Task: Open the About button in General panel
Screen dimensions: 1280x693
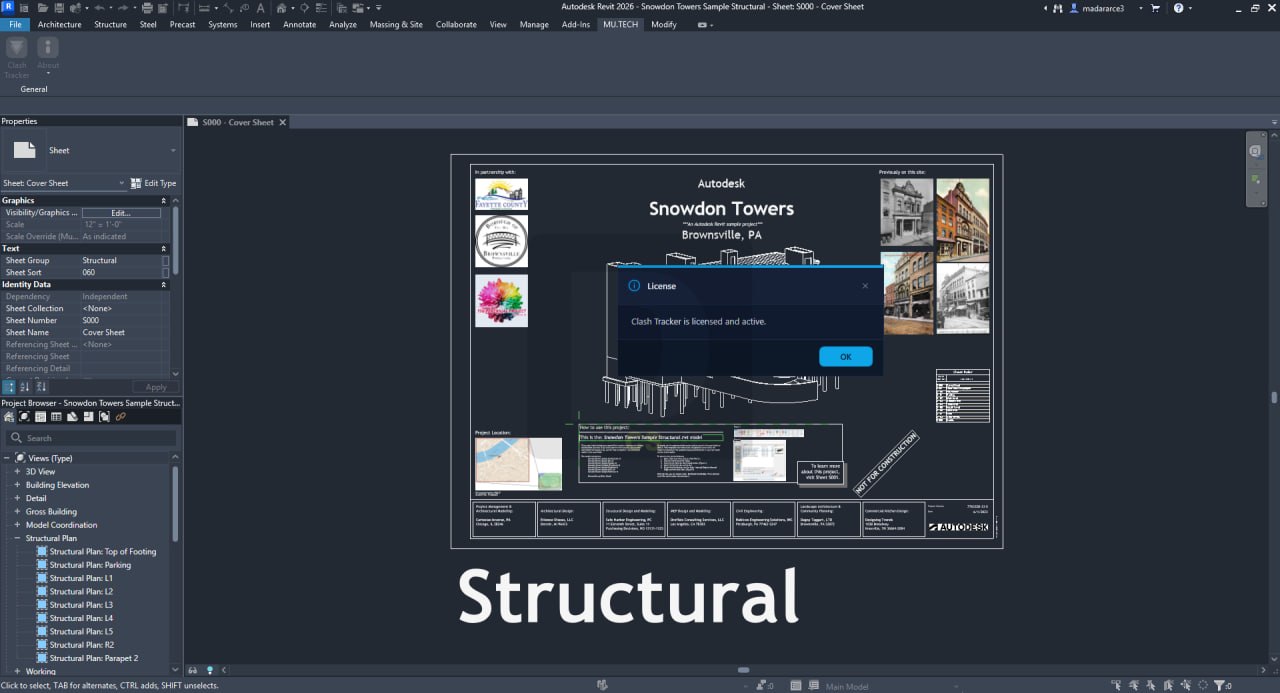Action: click(x=48, y=58)
